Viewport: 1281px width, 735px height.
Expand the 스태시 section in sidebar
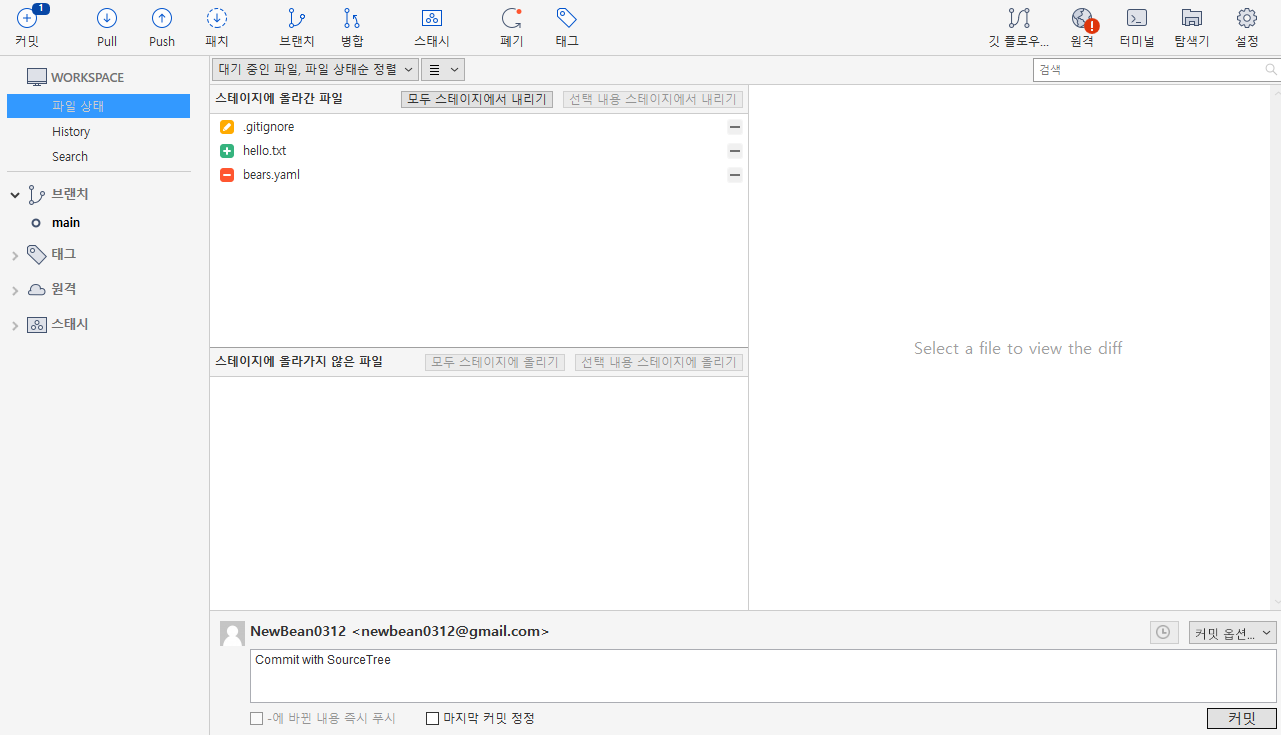pos(15,325)
